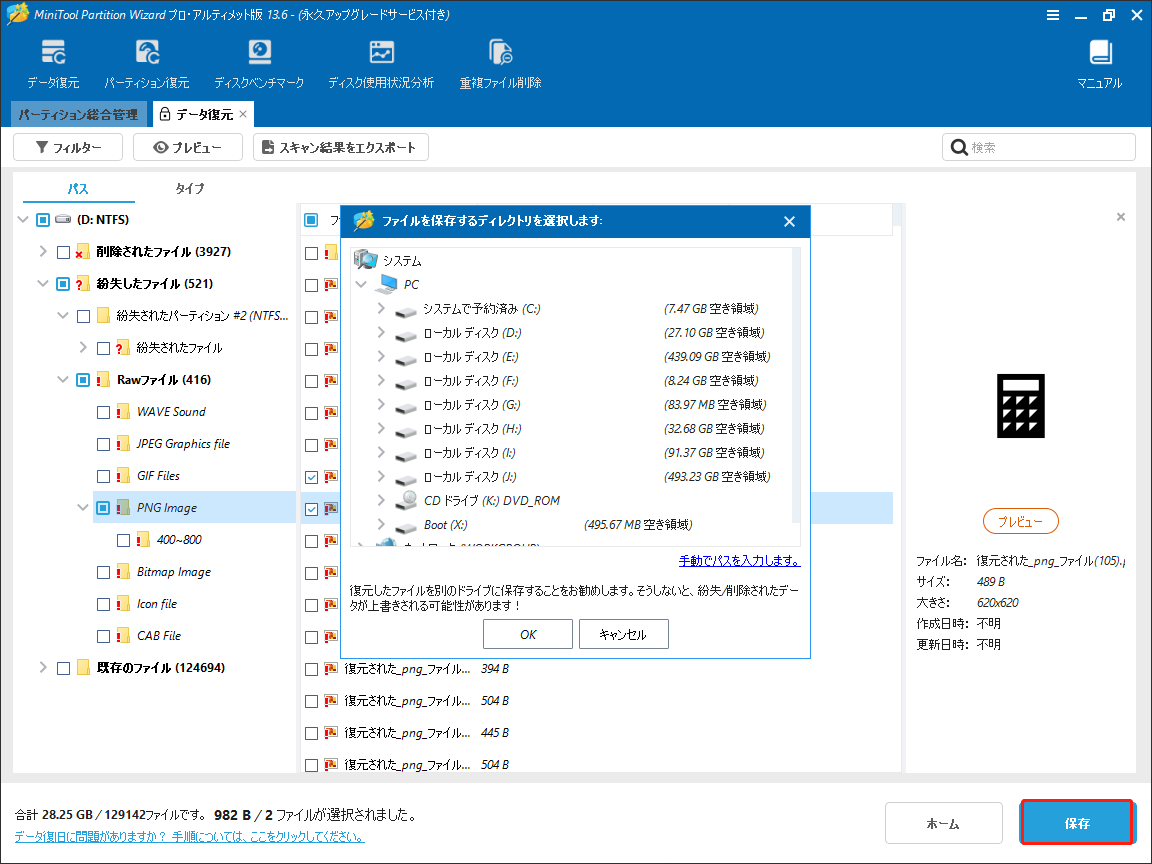Click the 削除されたファイル folder icon
Screen dimensions: 1152x864
tap(82, 251)
